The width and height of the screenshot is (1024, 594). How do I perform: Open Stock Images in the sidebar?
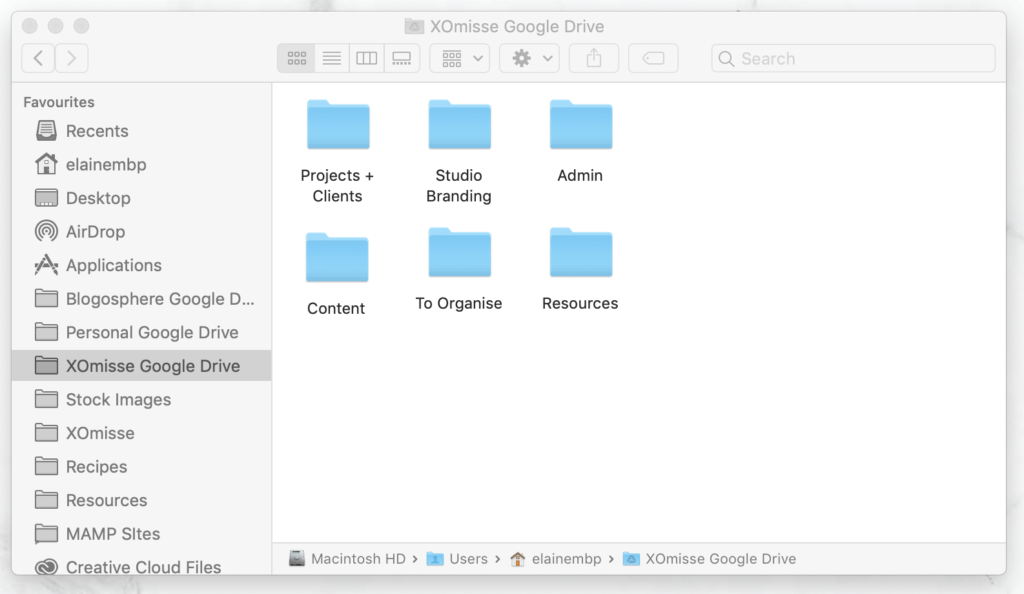point(141,399)
